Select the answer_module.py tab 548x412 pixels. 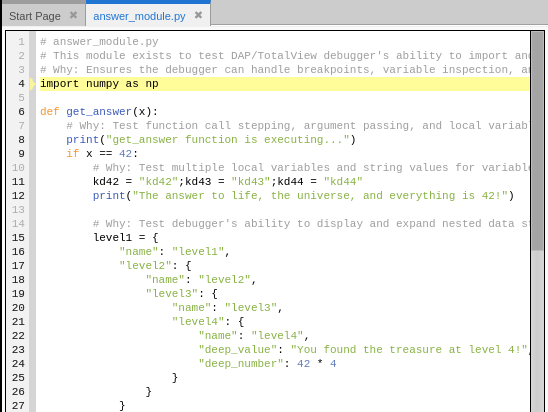coord(139,16)
